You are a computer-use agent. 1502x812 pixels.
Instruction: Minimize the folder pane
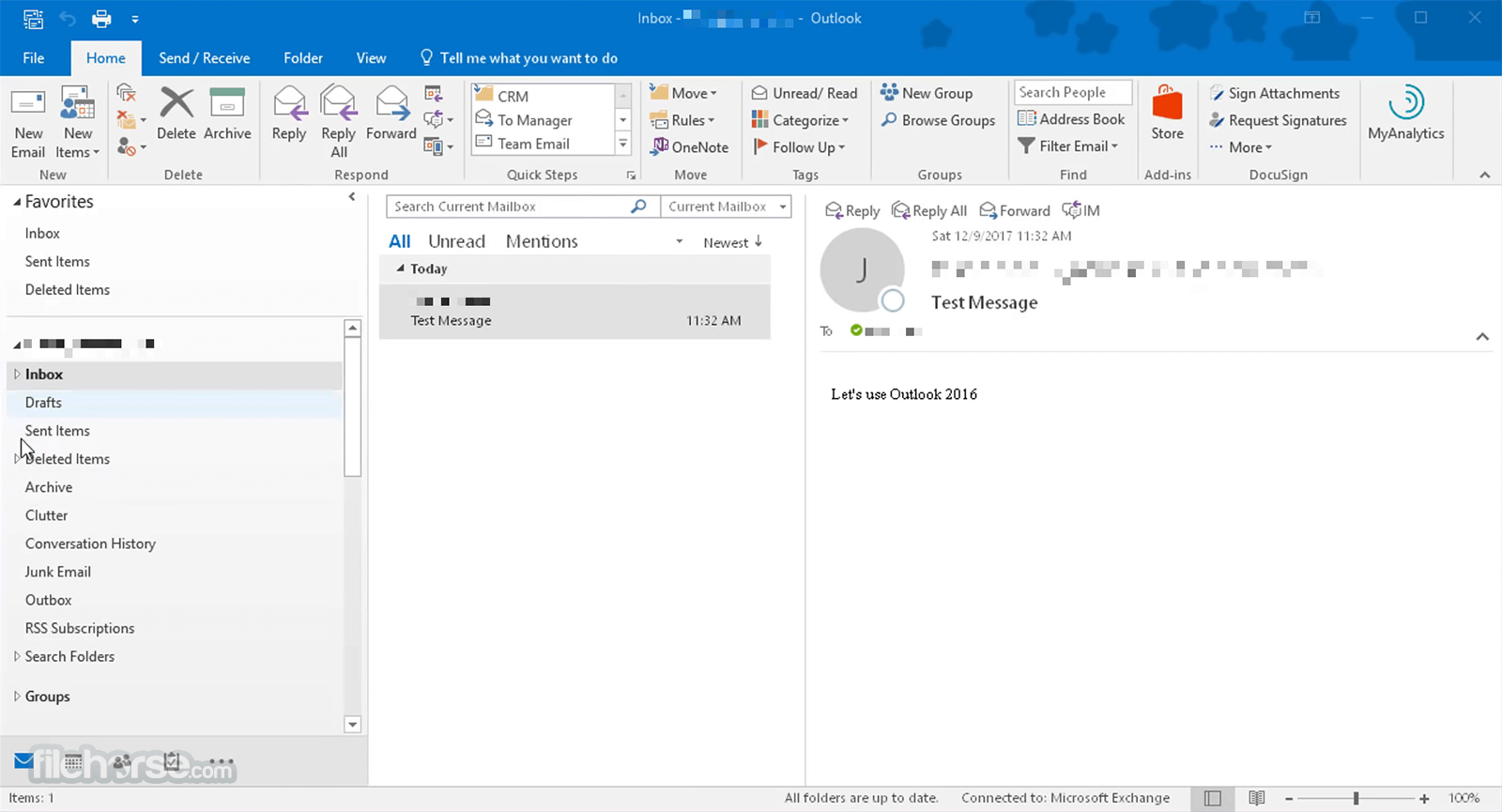pos(352,196)
